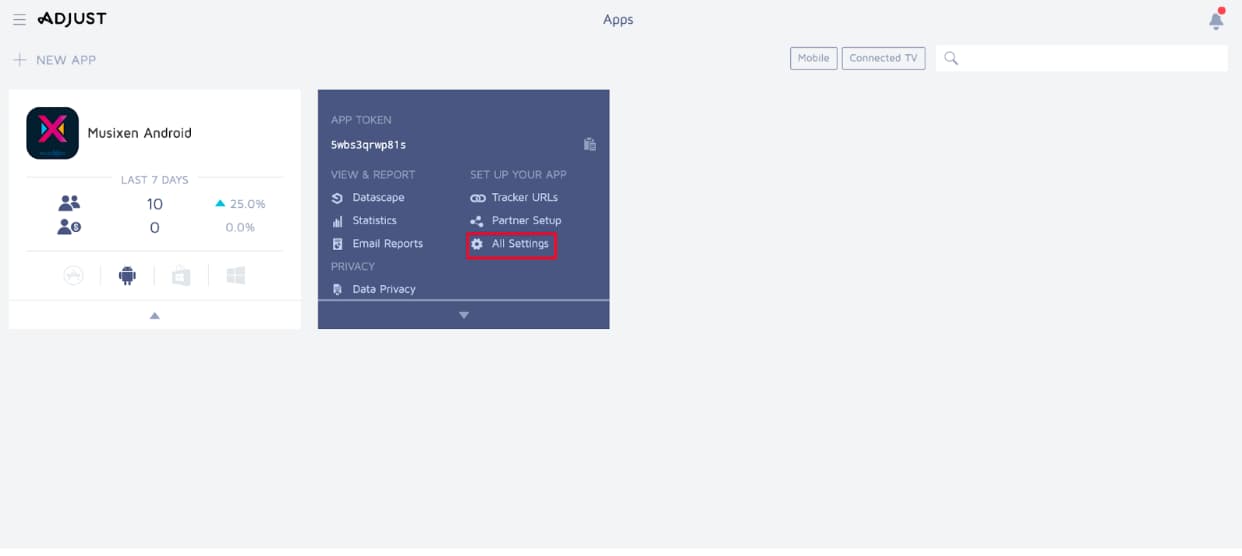Click the installs count 10
Screen dimensions: 1242x556
click(154, 204)
